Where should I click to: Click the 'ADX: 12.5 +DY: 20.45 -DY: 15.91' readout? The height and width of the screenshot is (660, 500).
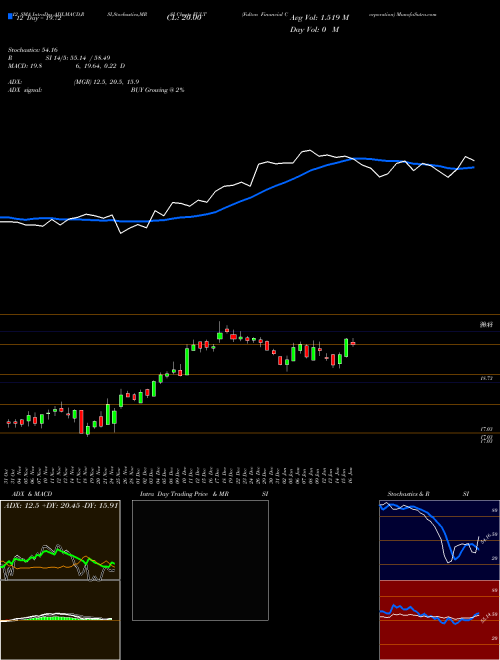[61, 505]
